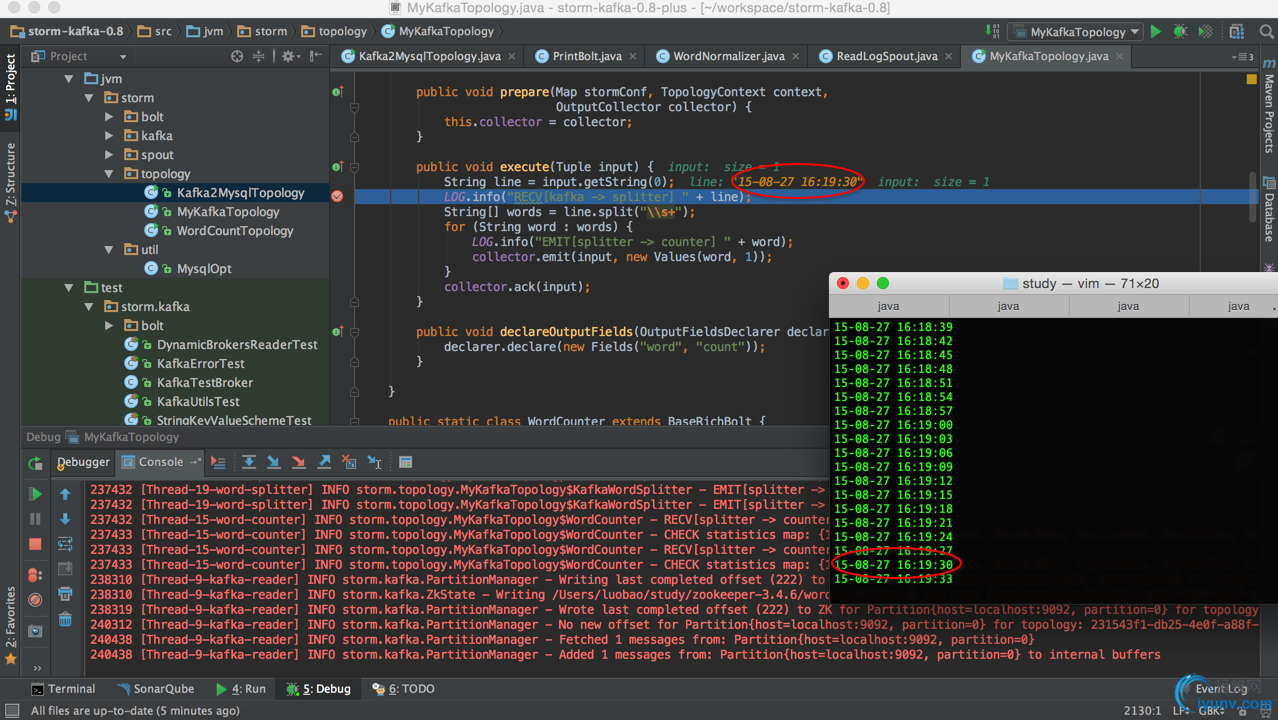Collapse the topology package
The width and height of the screenshot is (1278, 720).
coord(109,174)
